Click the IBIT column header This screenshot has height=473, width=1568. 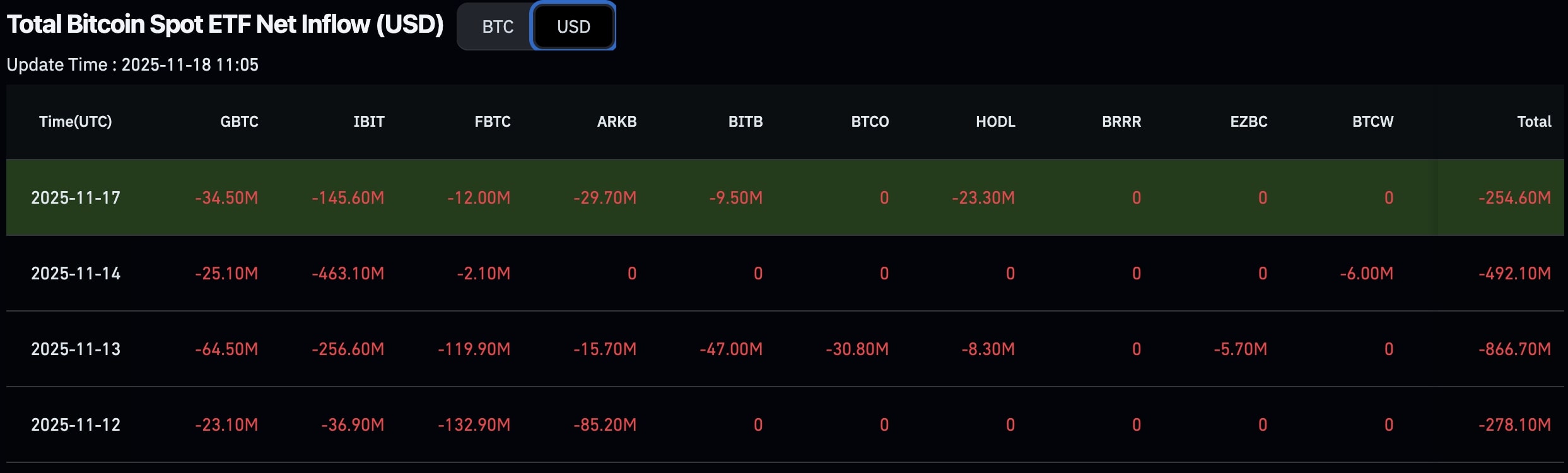pos(368,122)
